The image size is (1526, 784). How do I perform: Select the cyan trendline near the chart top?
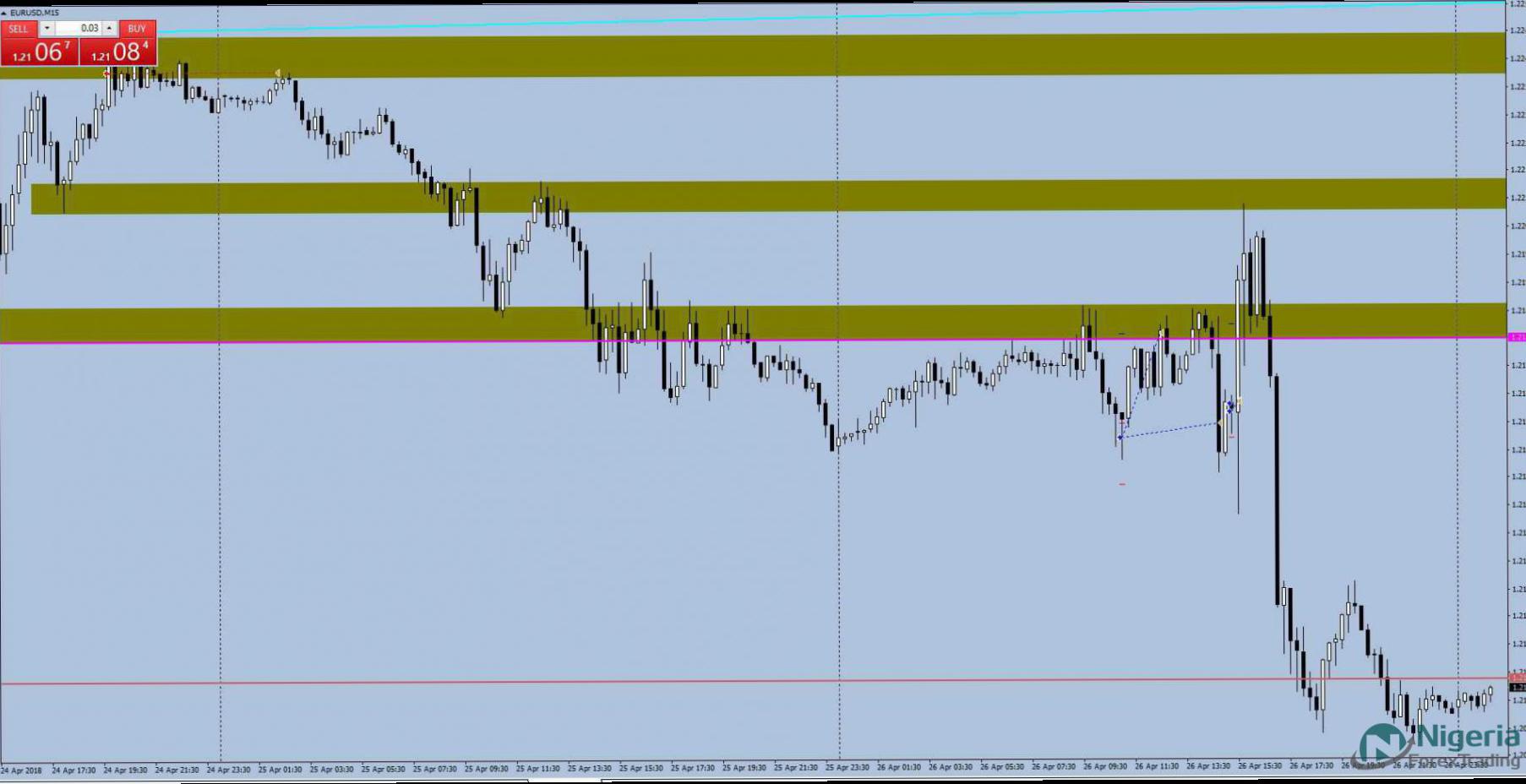[832, 17]
